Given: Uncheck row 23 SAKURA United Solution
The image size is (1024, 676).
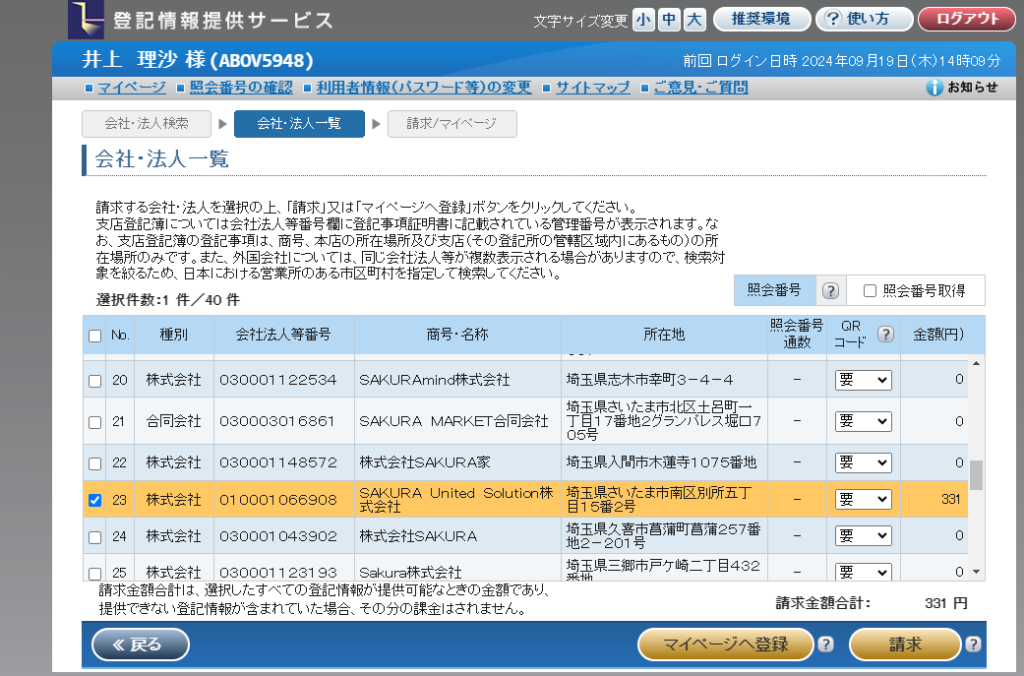Looking at the screenshot, I should coord(95,500).
